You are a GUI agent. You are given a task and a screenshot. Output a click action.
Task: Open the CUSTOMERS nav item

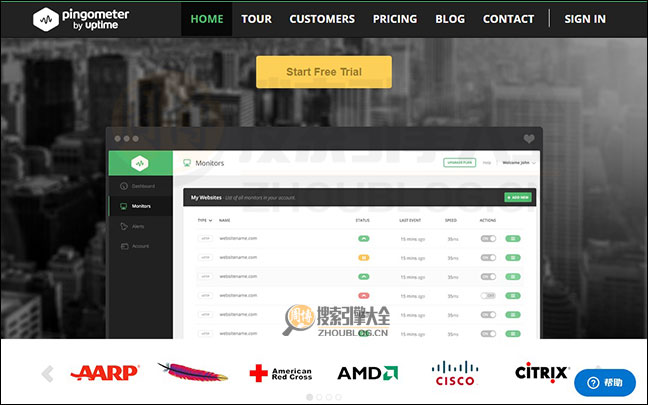pos(322,19)
